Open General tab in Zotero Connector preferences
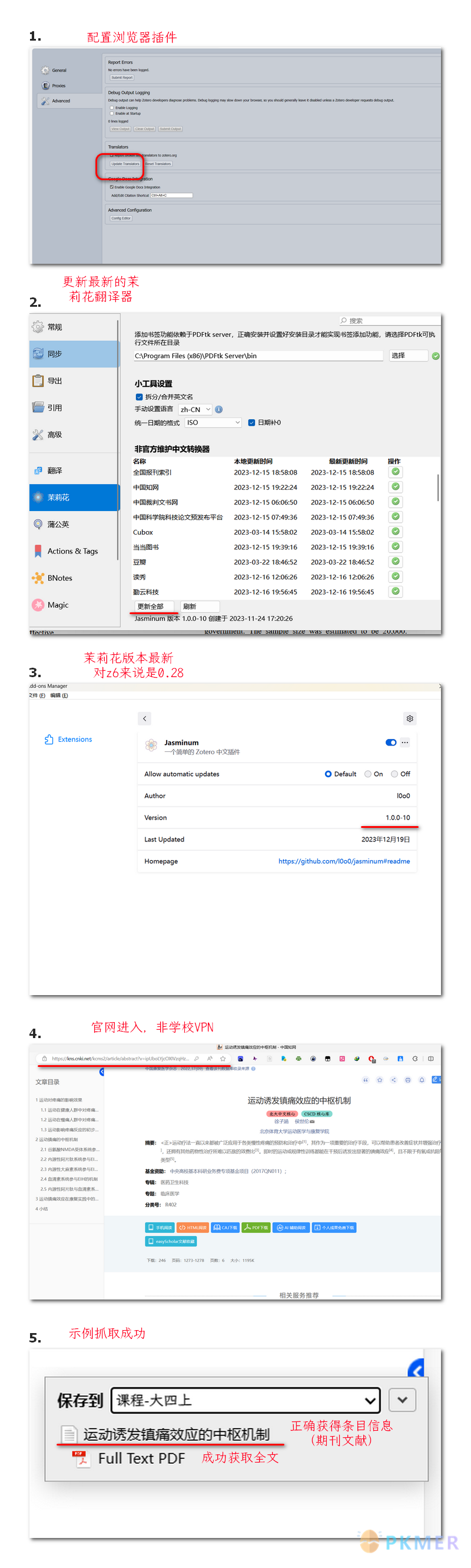 pyautogui.click(x=54, y=71)
